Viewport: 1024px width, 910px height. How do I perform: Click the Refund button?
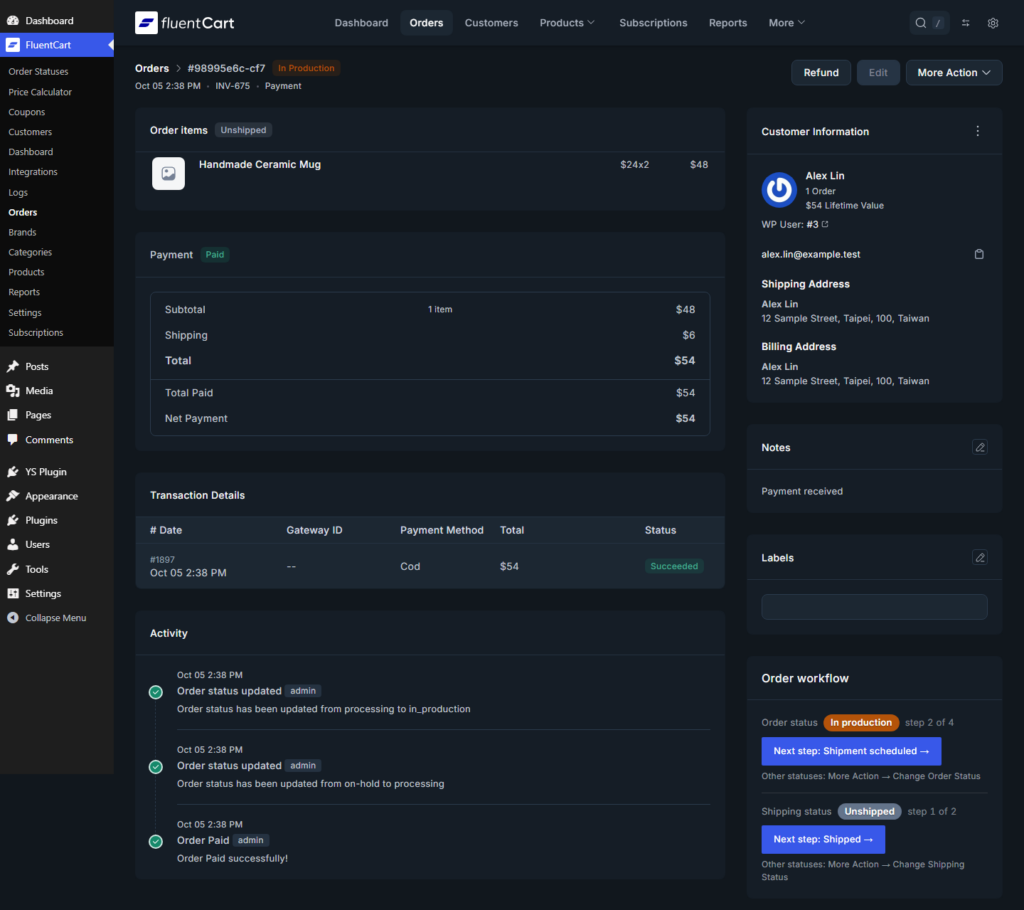(x=821, y=73)
